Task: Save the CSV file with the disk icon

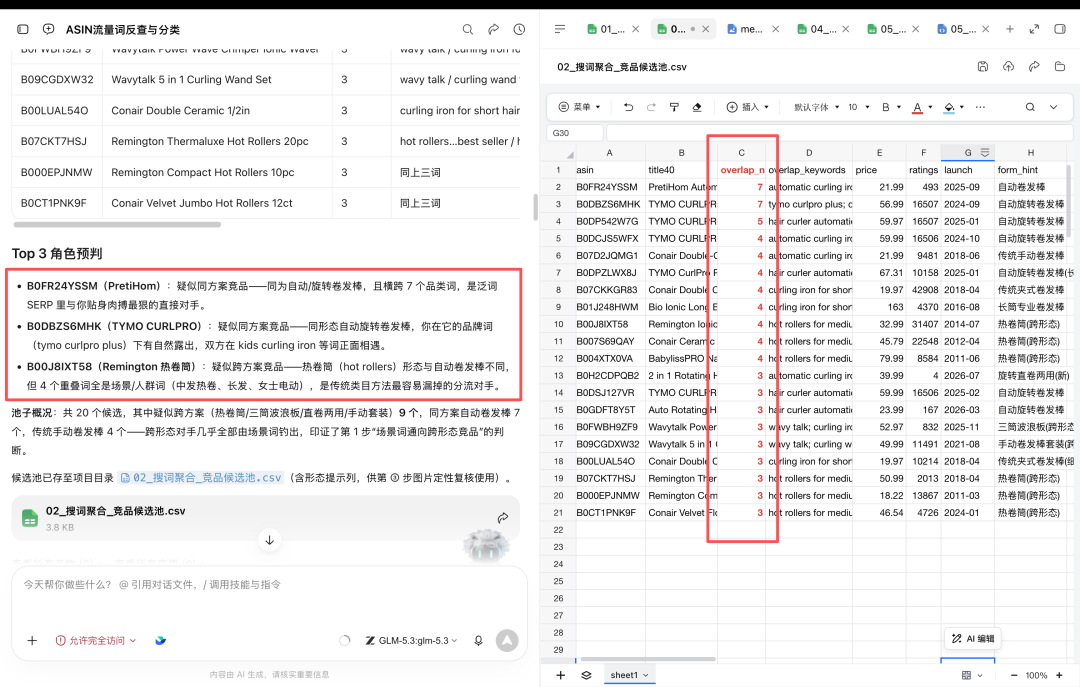Action: point(983,67)
